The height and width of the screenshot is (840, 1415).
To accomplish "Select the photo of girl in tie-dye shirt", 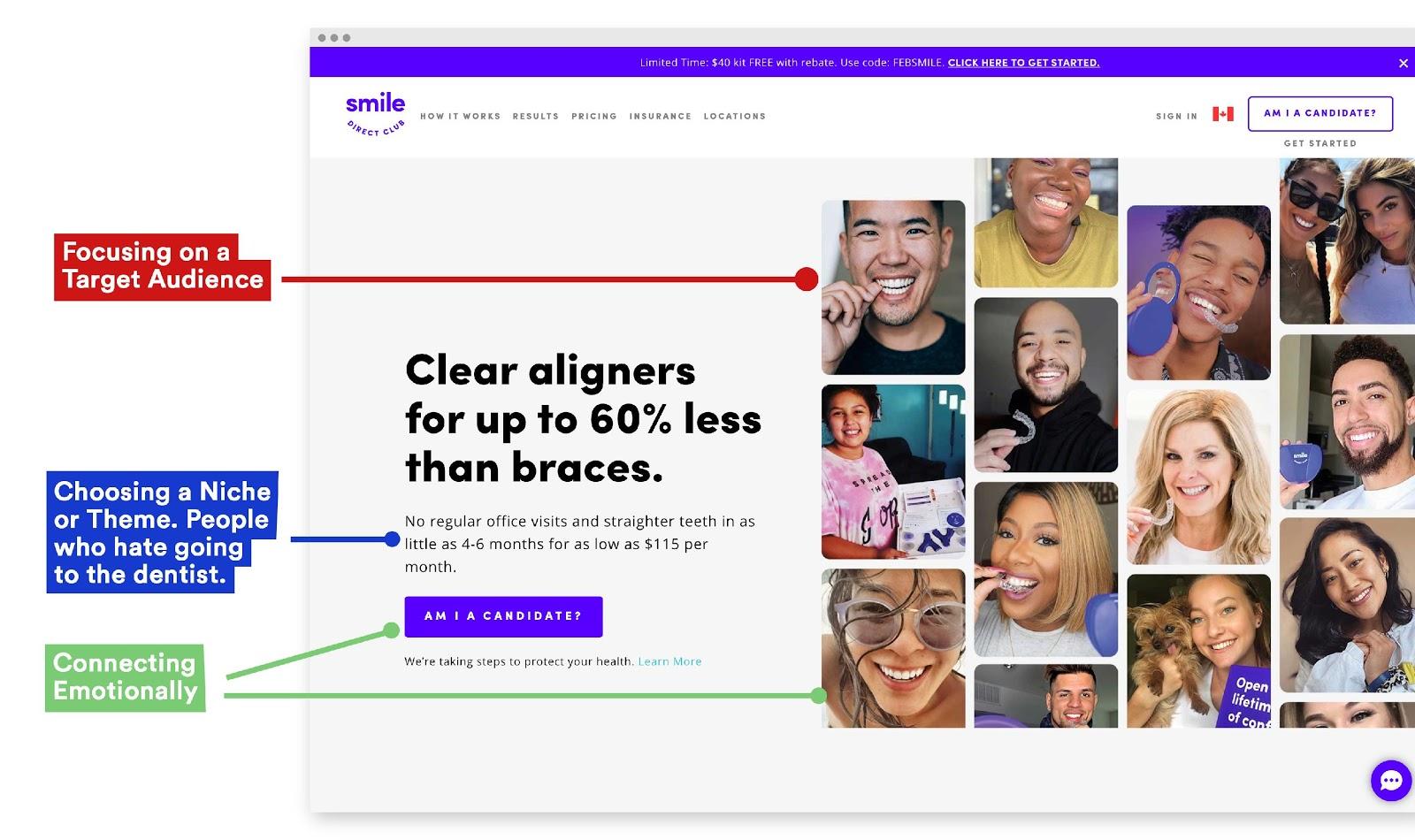I will [893, 471].
